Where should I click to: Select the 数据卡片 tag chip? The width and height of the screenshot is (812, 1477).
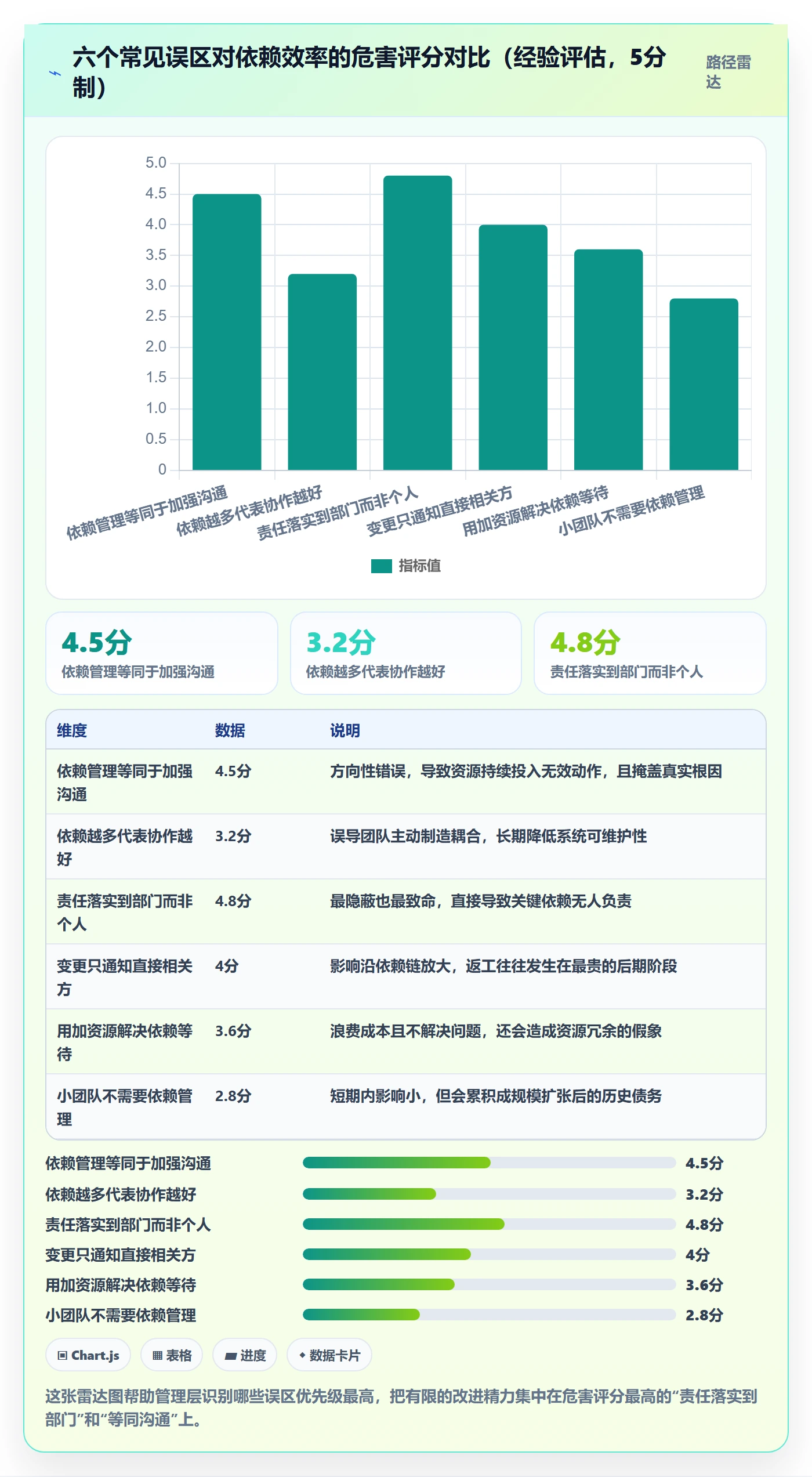click(x=329, y=1355)
